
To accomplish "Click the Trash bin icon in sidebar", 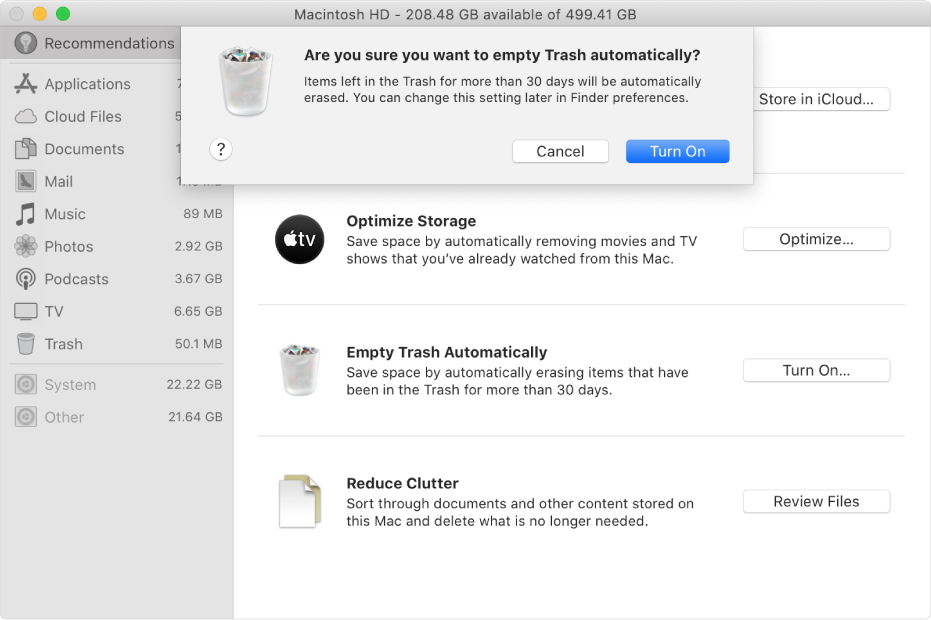I will pos(26,344).
